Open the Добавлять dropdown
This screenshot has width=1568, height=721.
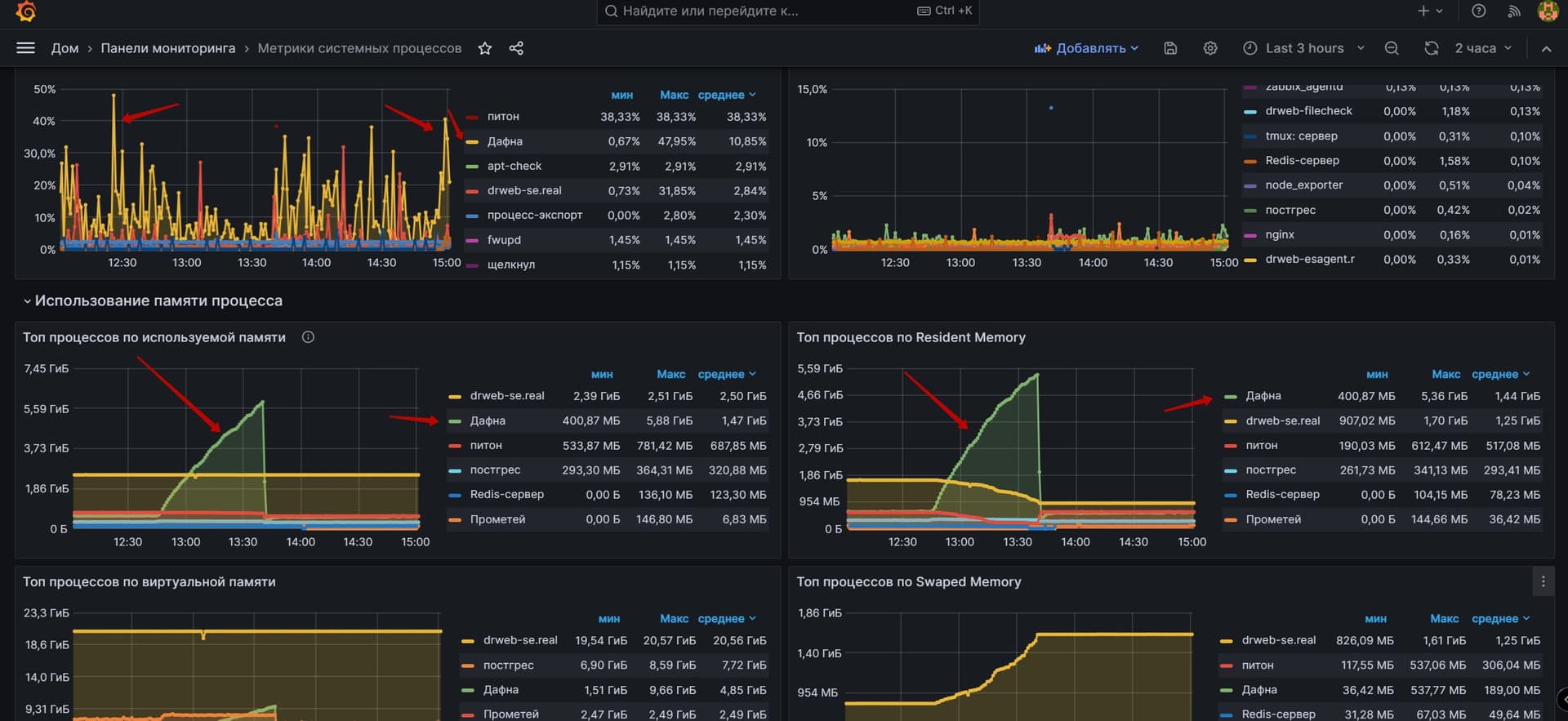coord(1086,48)
